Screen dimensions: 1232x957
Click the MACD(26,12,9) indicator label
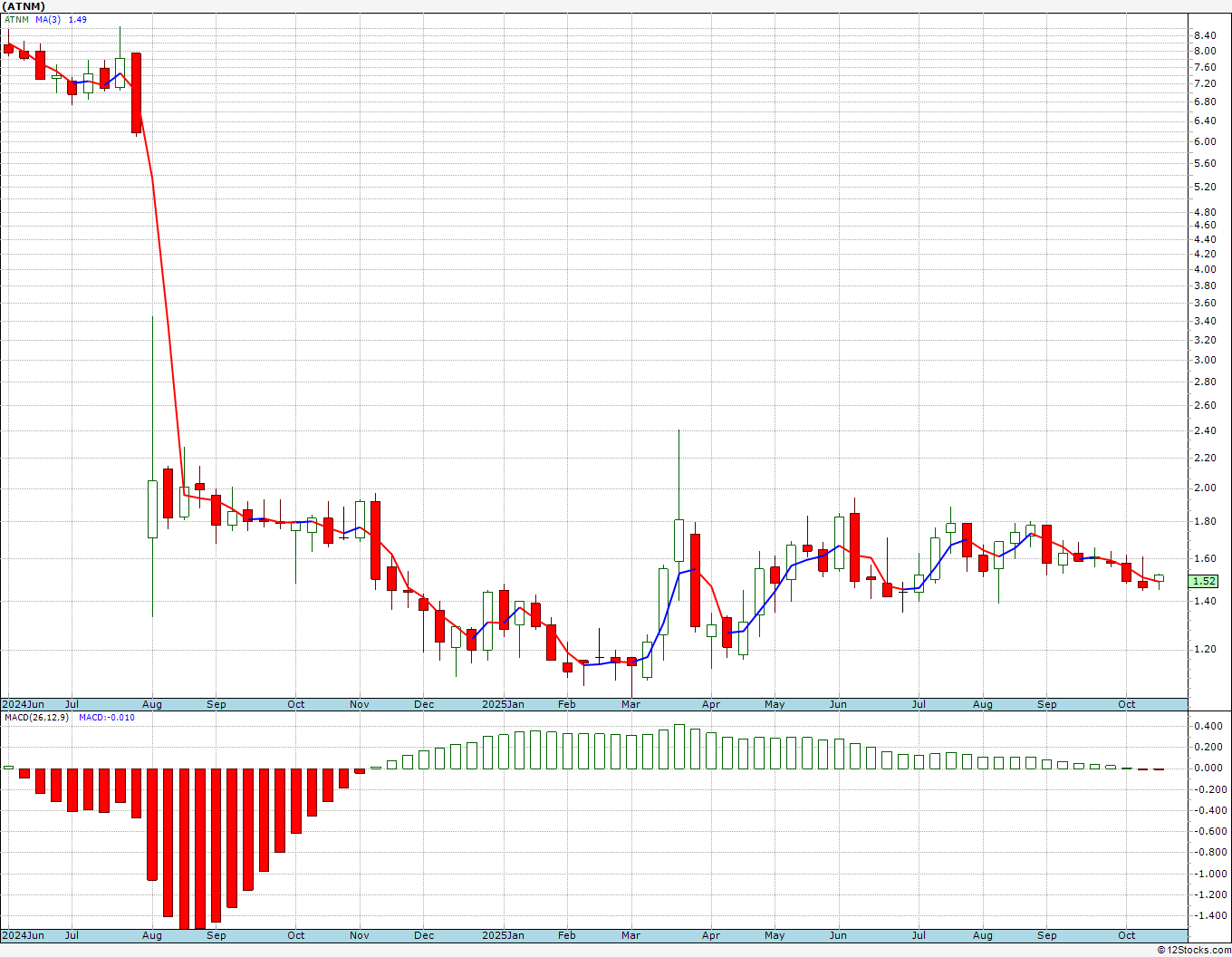tap(36, 717)
